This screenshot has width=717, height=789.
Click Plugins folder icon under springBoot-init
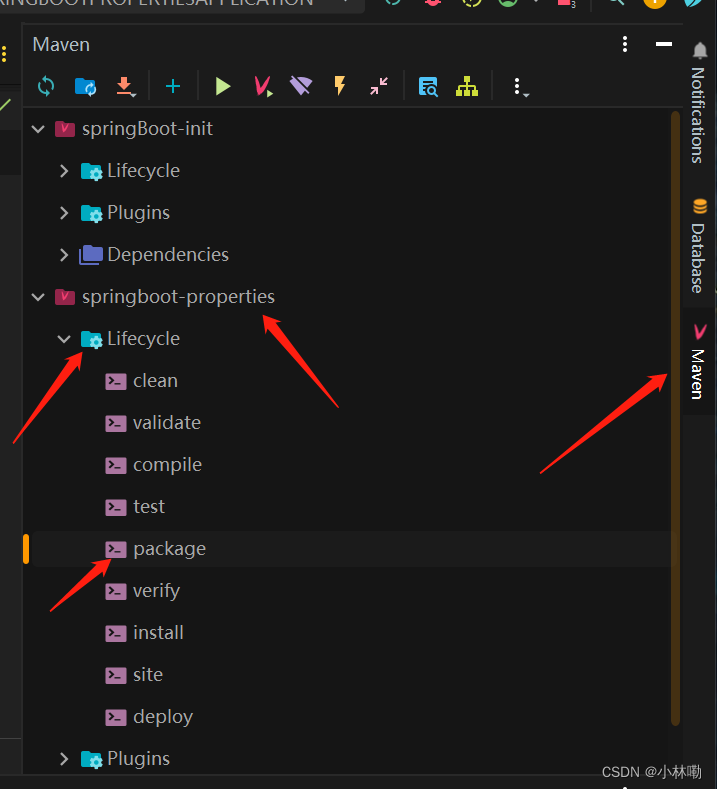click(x=92, y=213)
